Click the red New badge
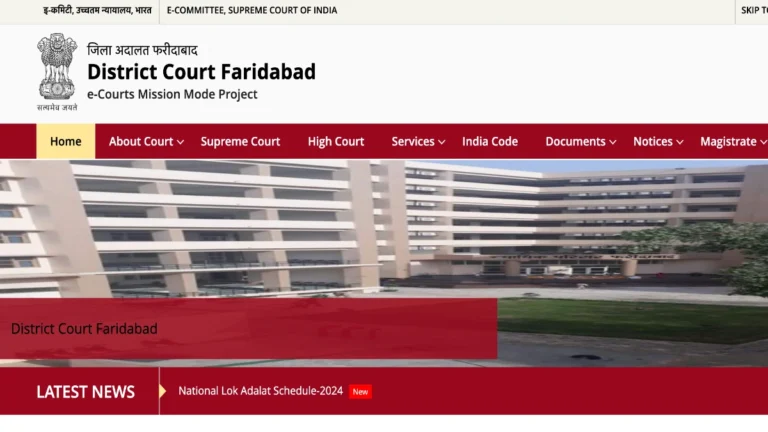Viewport: 768px width, 432px height. pyautogui.click(x=360, y=391)
